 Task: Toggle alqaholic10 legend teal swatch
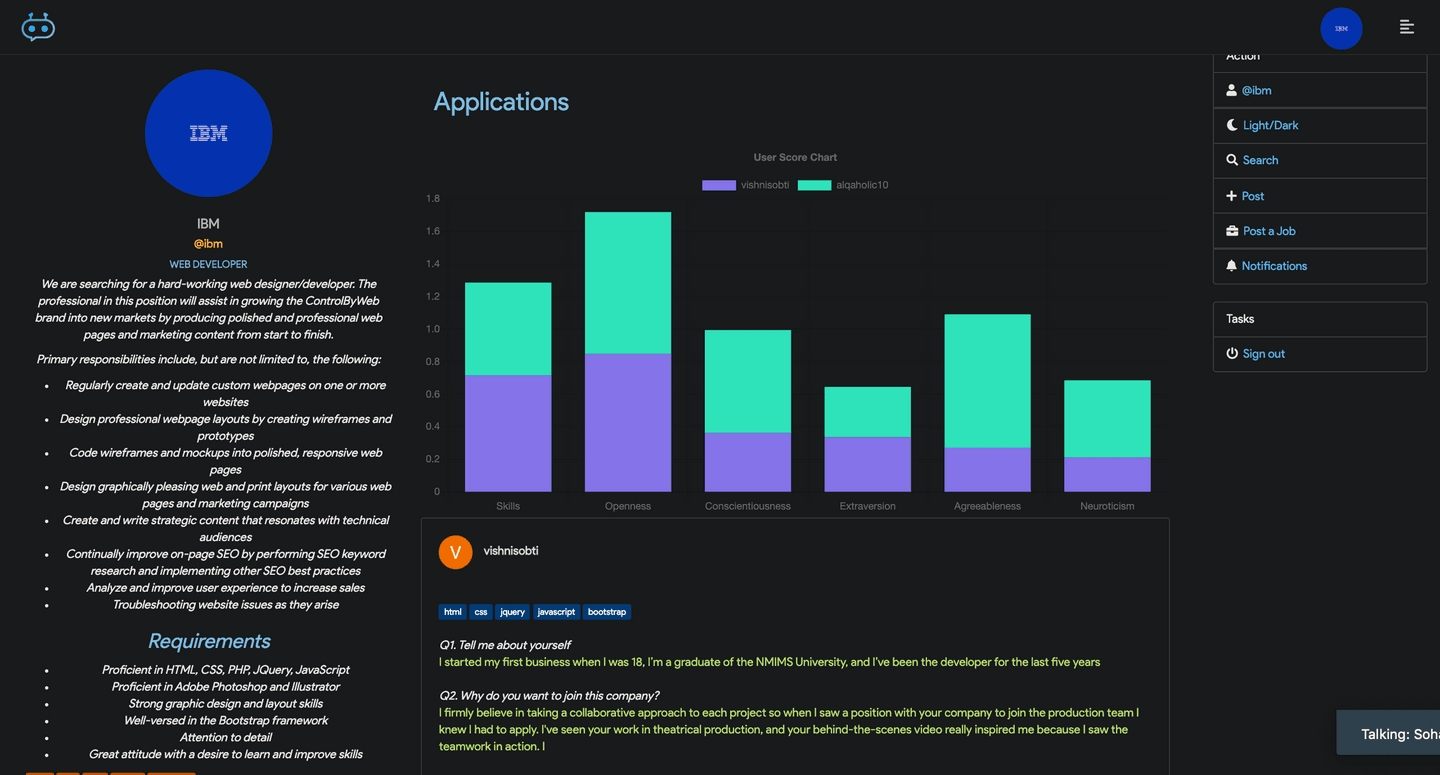(x=814, y=185)
